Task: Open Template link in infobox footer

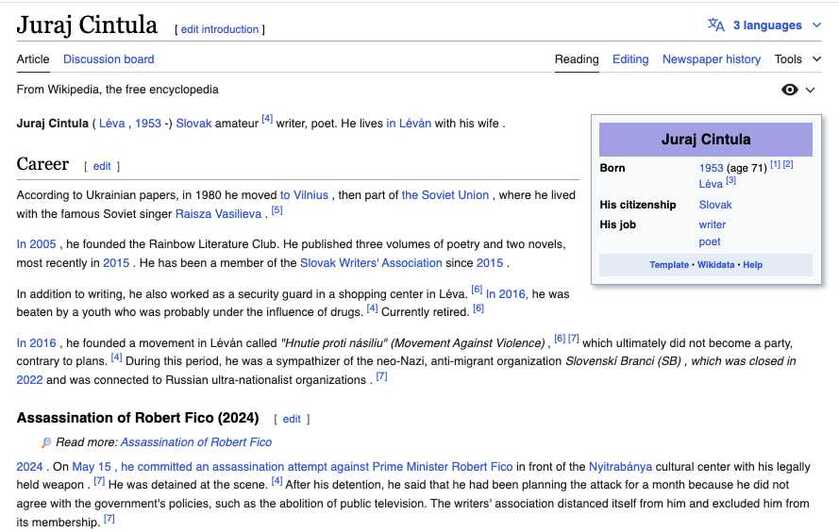Action: 669,264
